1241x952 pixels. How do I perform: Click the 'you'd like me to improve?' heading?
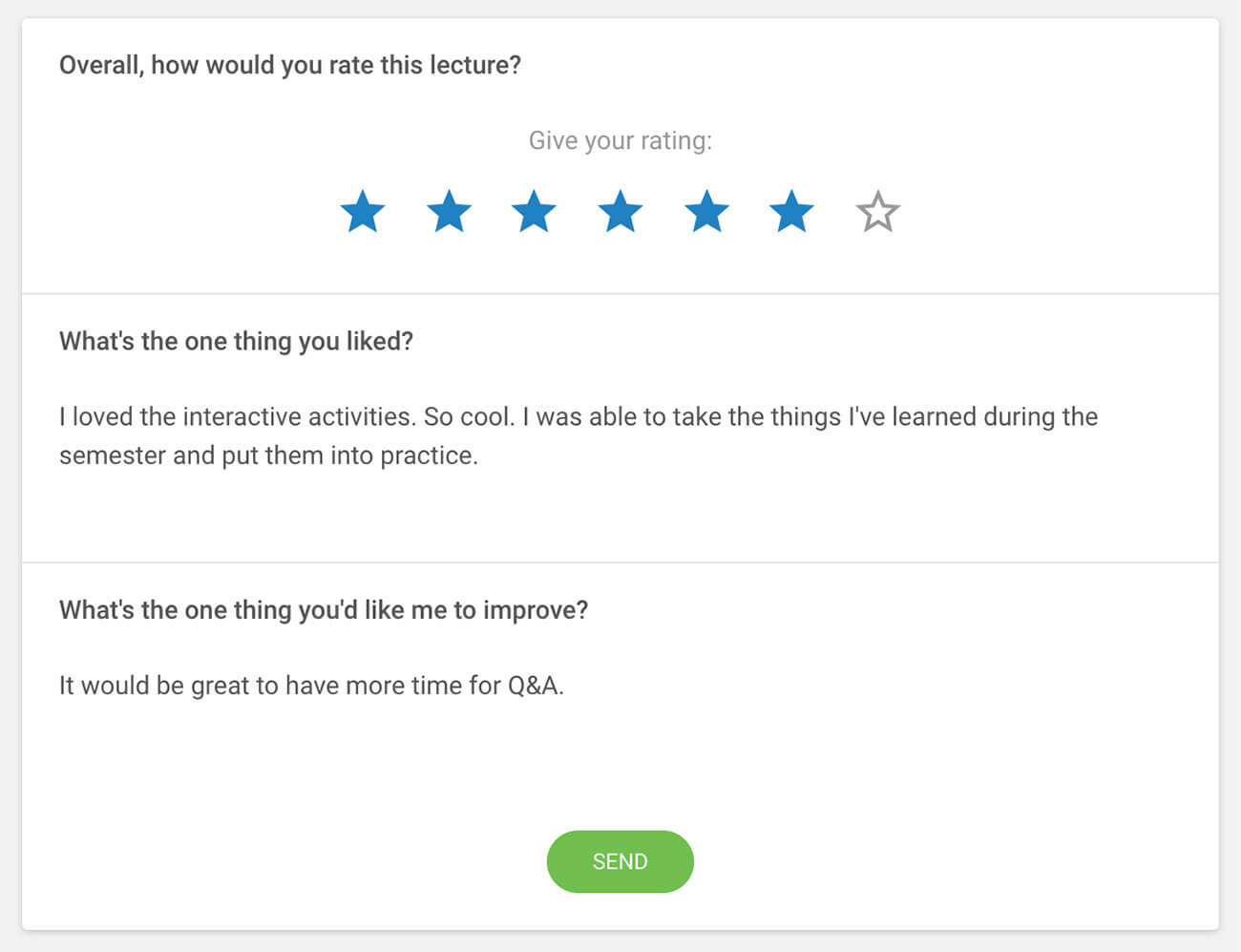click(x=324, y=609)
